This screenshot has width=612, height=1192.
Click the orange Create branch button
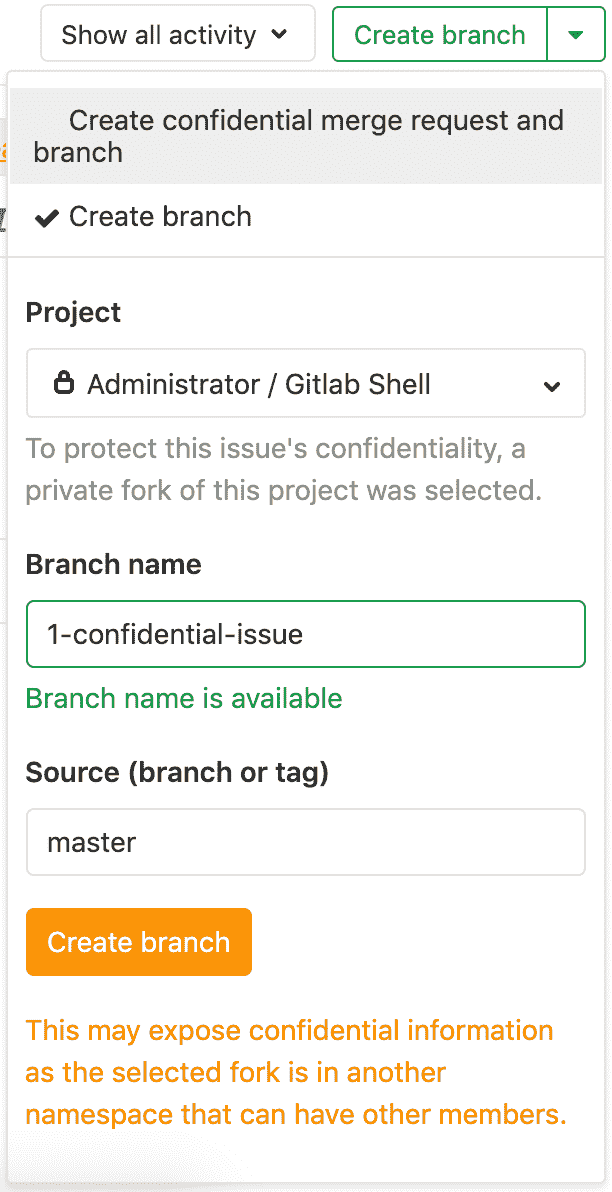pos(138,942)
